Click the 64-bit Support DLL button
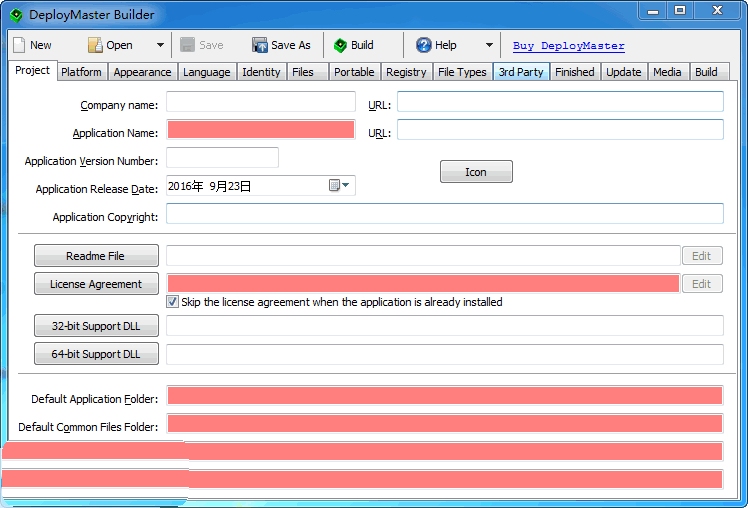The image size is (748, 508). pyautogui.click(x=96, y=354)
